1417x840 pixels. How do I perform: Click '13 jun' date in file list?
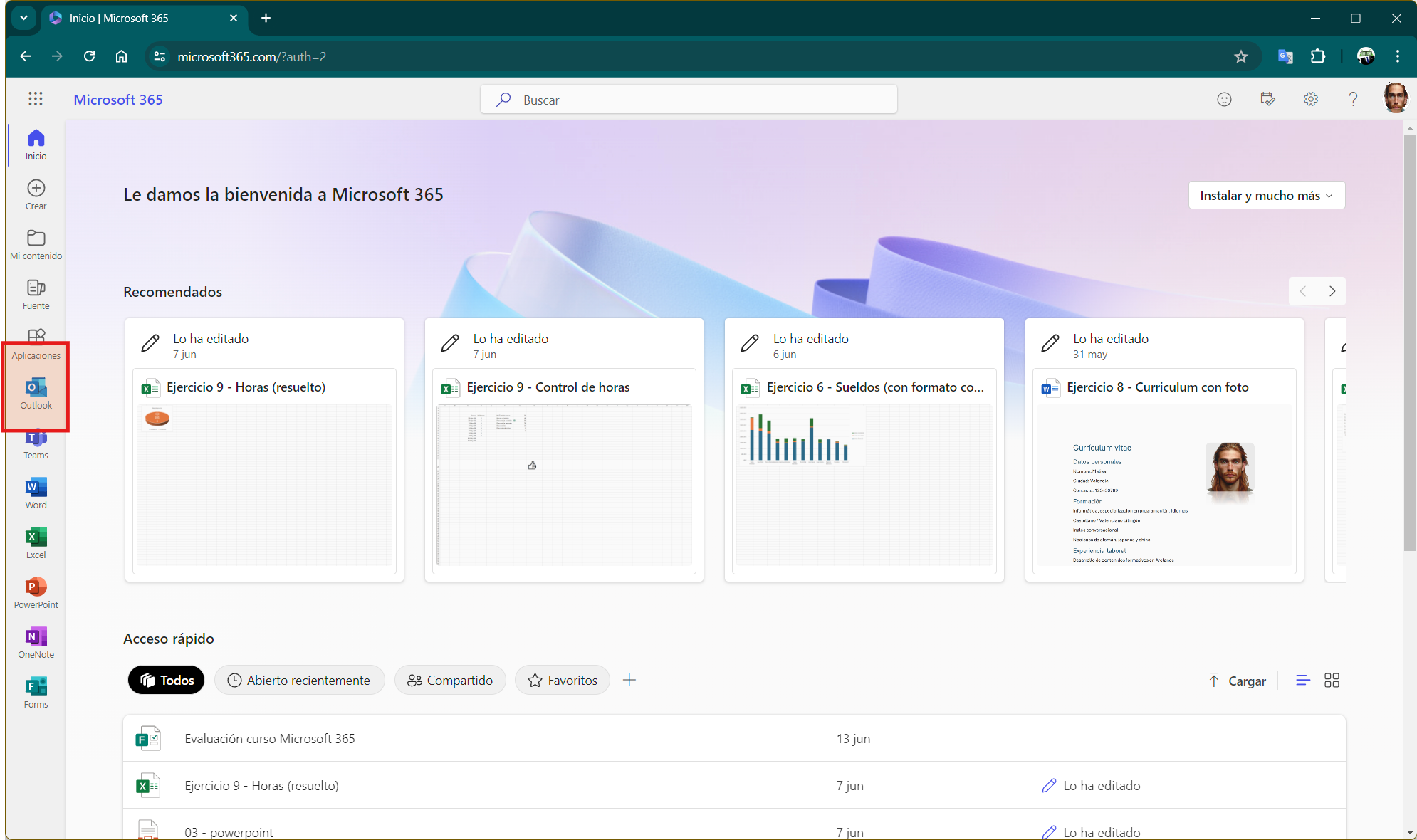(853, 738)
